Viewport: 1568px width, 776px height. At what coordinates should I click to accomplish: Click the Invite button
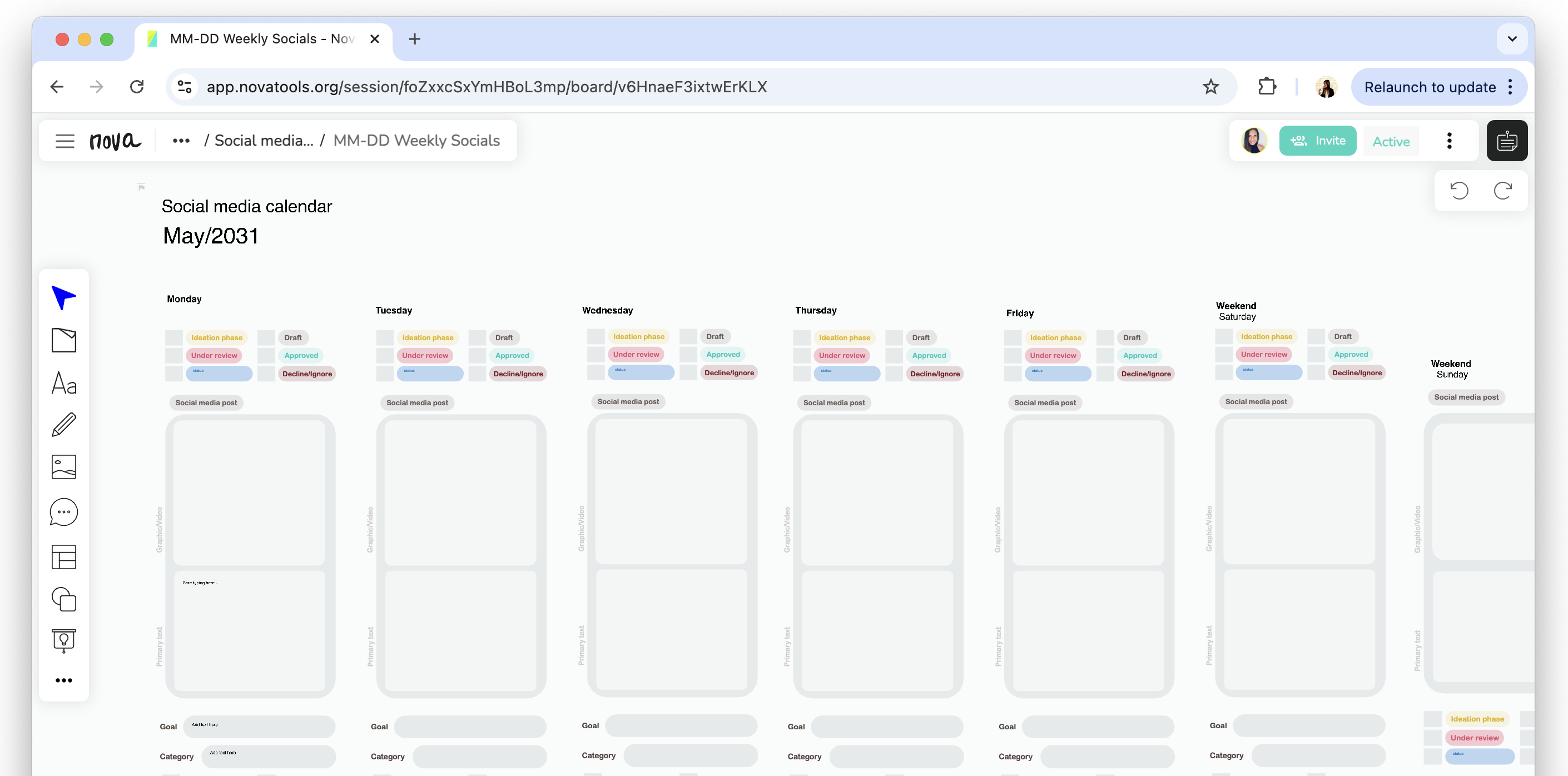pos(1317,141)
